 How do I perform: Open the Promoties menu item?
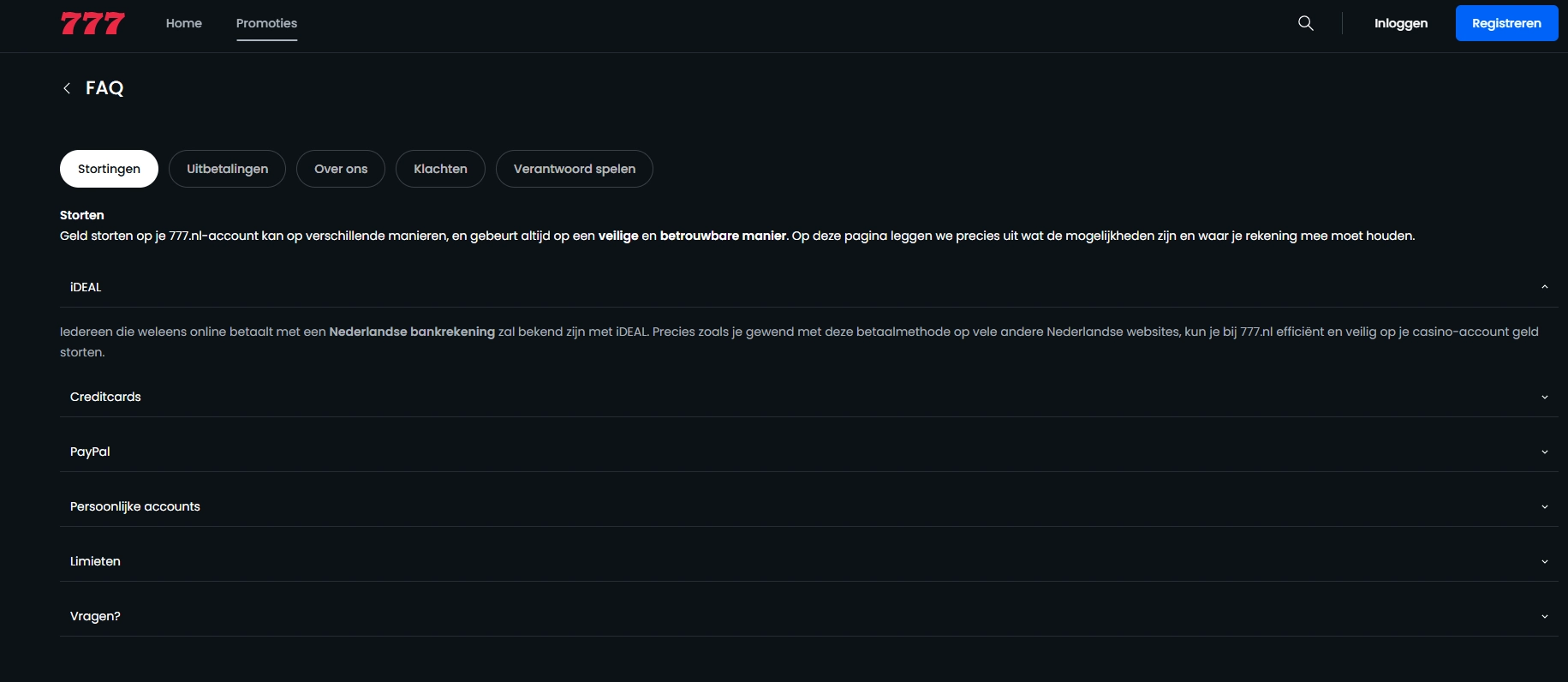266,23
